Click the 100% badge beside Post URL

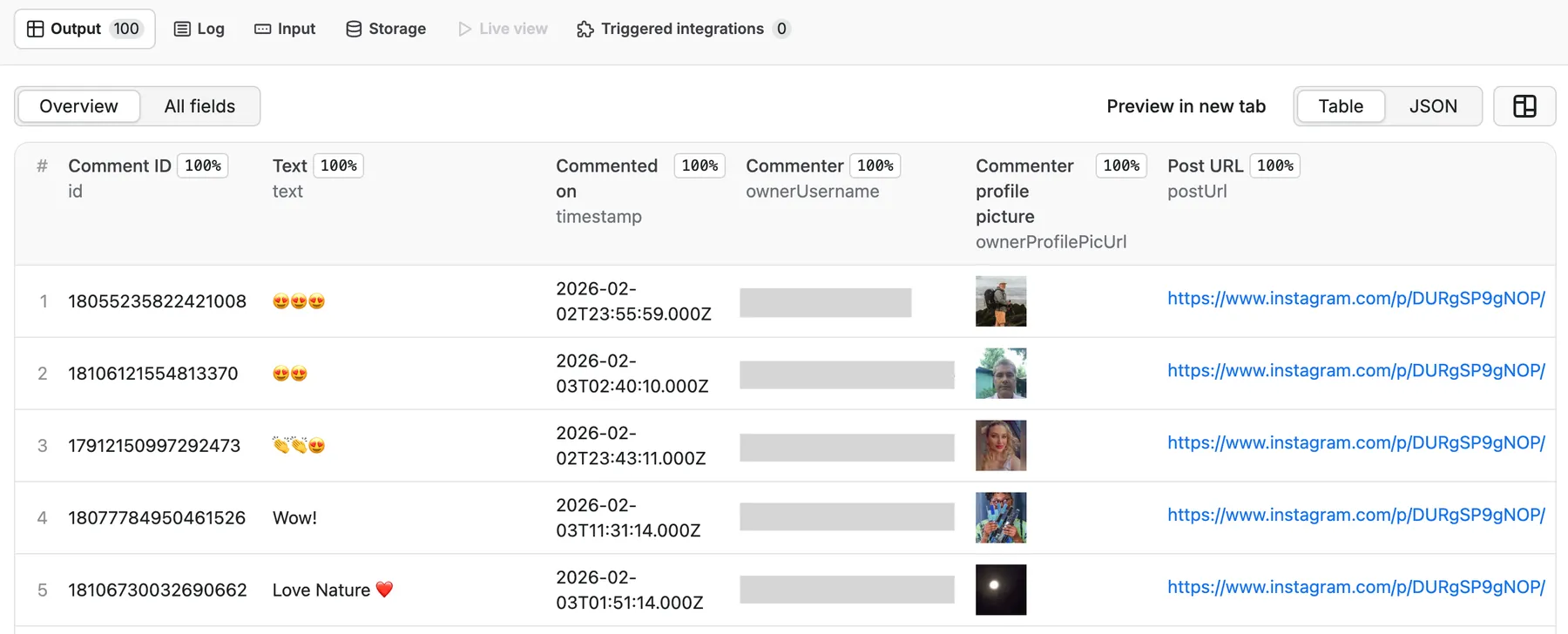point(1275,165)
